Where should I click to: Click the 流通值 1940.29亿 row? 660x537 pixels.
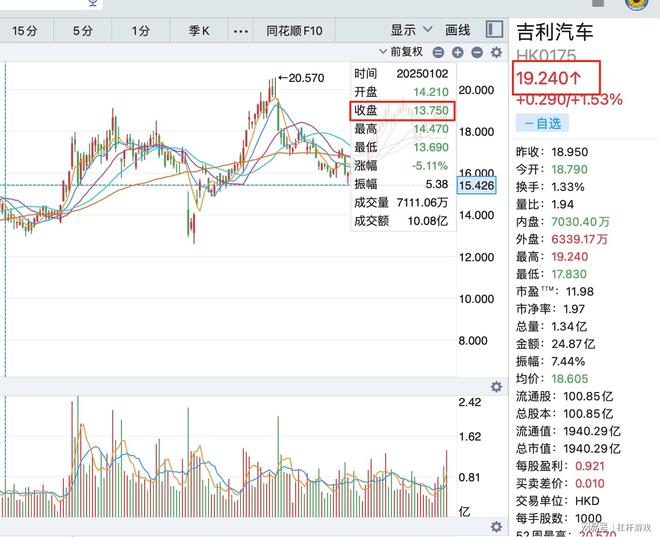(x=568, y=431)
